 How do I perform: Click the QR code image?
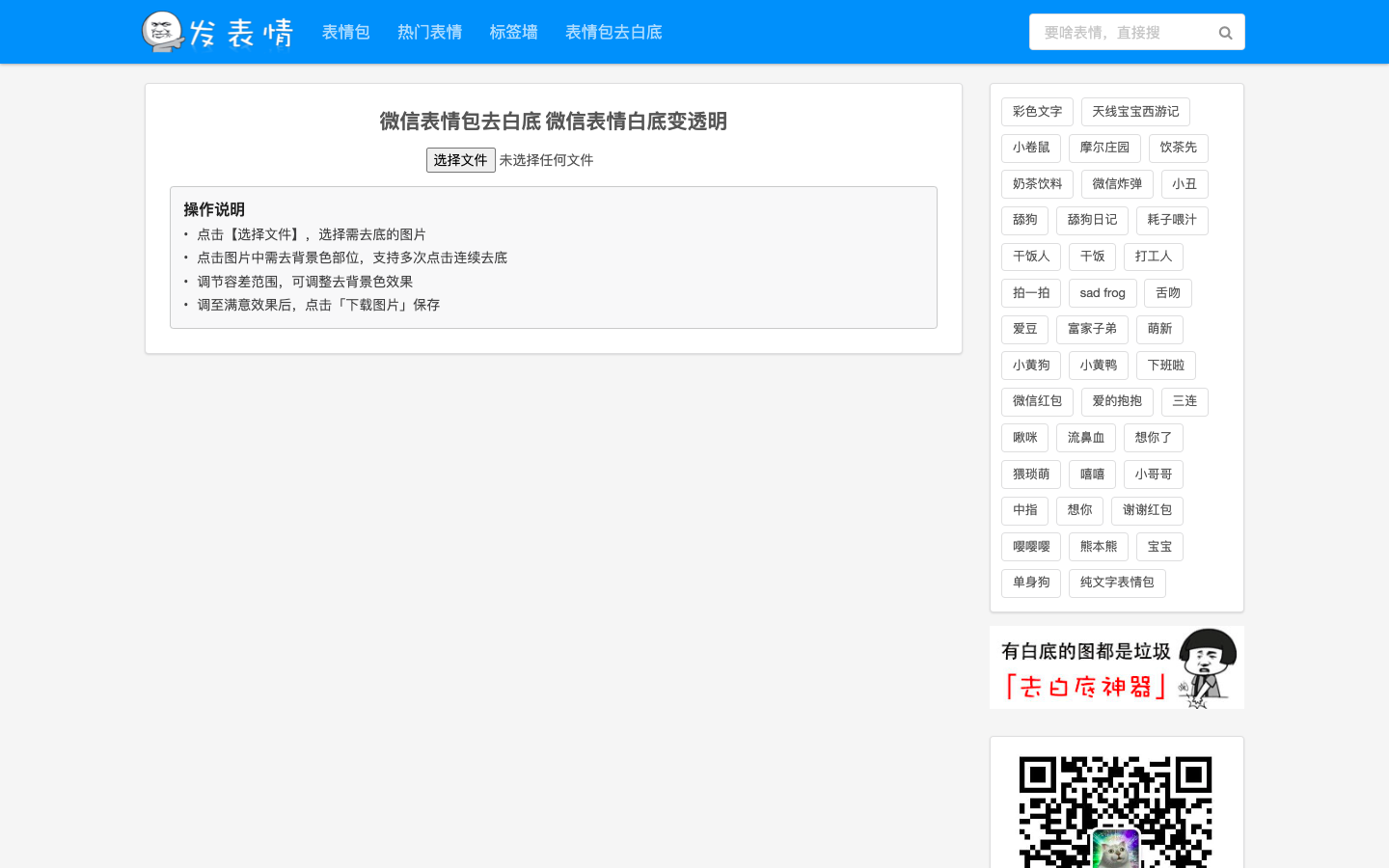tap(1116, 812)
